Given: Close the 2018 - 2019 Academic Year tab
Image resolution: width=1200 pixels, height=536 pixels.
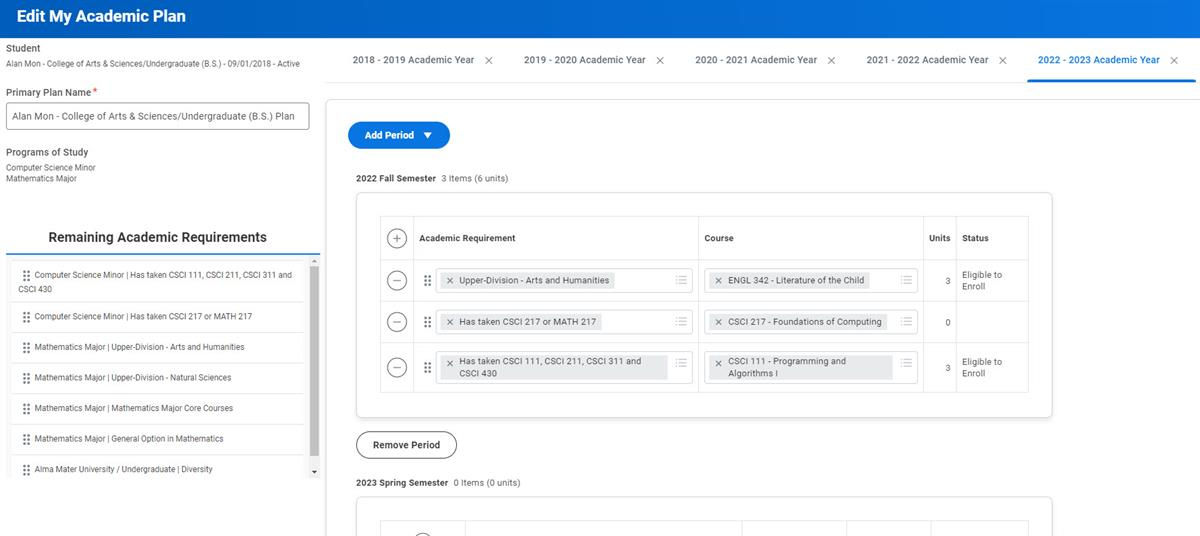Looking at the screenshot, I should pos(489,61).
